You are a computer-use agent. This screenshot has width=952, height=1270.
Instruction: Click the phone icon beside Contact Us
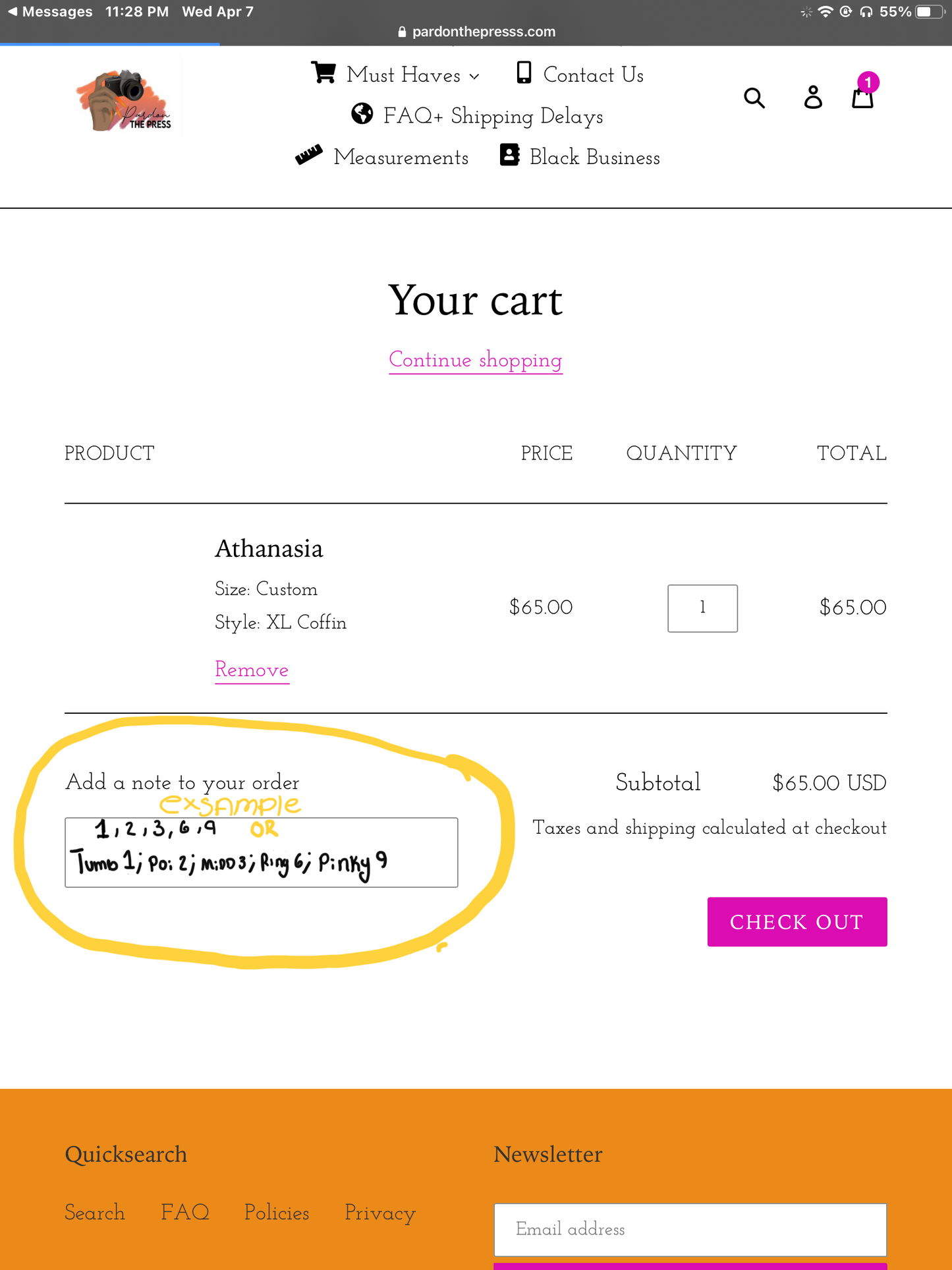click(524, 73)
